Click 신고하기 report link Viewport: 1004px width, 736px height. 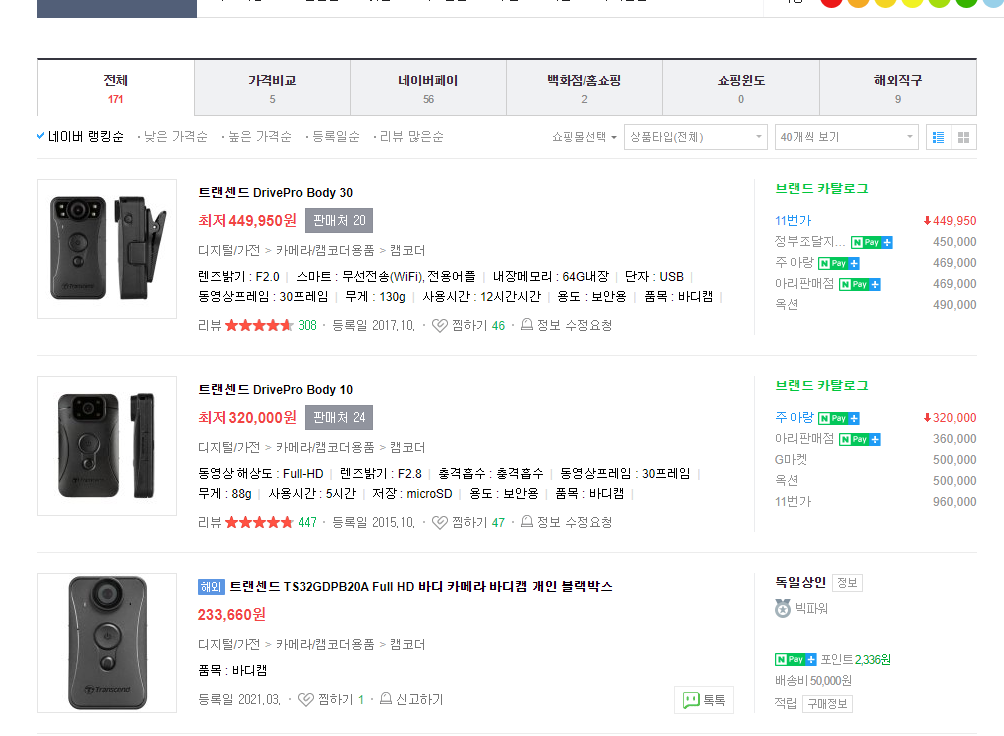click(x=419, y=699)
